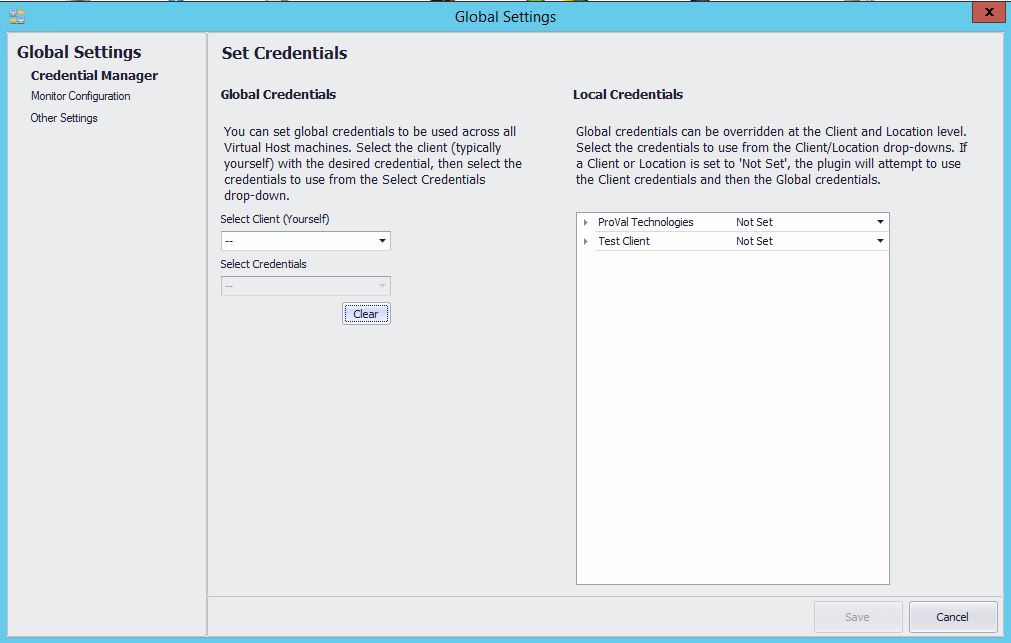Image resolution: width=1011 pixels, height=643 pixels.
Task: Click Not Set value for ProVal Technologies
Action: 754,222
